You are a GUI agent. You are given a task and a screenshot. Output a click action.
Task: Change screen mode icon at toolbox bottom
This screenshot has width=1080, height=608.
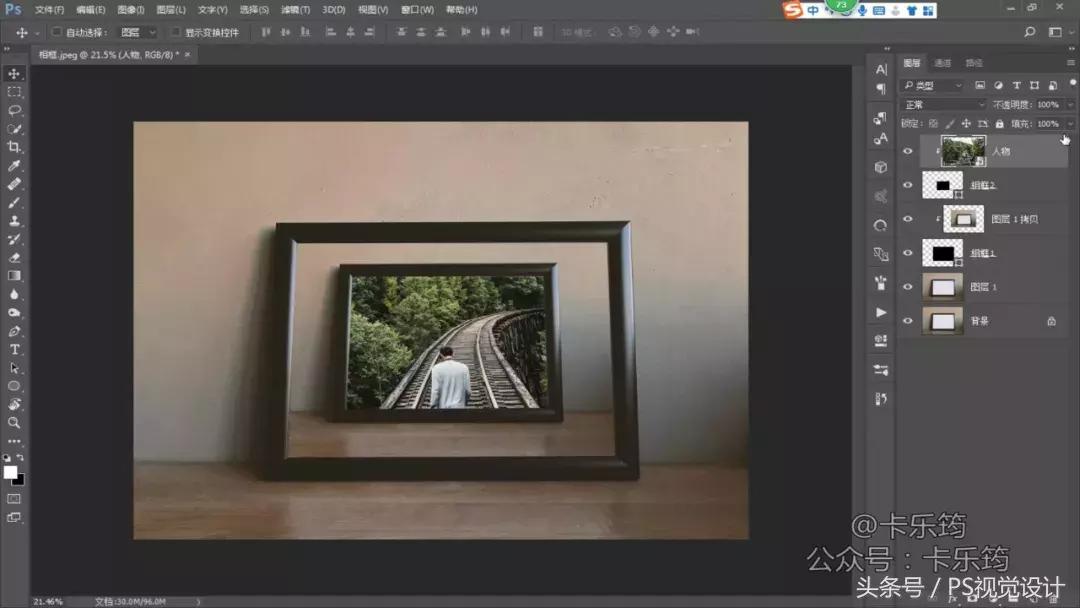(x=14, y=517)
